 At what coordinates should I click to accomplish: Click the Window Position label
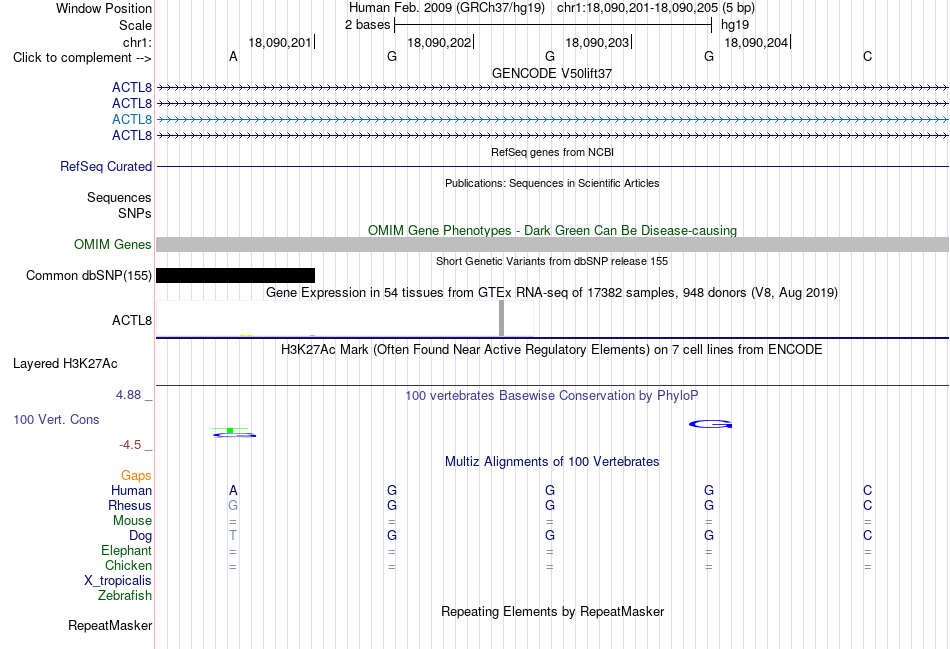104,8
